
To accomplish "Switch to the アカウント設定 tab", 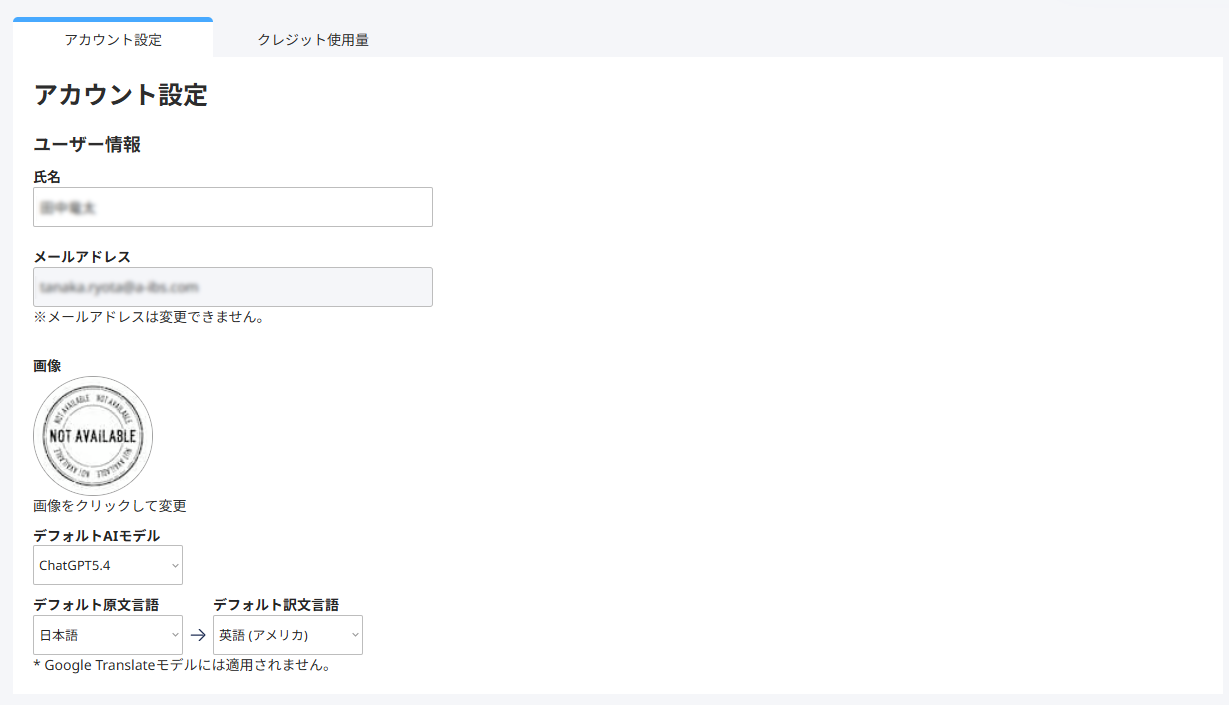I will point(113,40).
